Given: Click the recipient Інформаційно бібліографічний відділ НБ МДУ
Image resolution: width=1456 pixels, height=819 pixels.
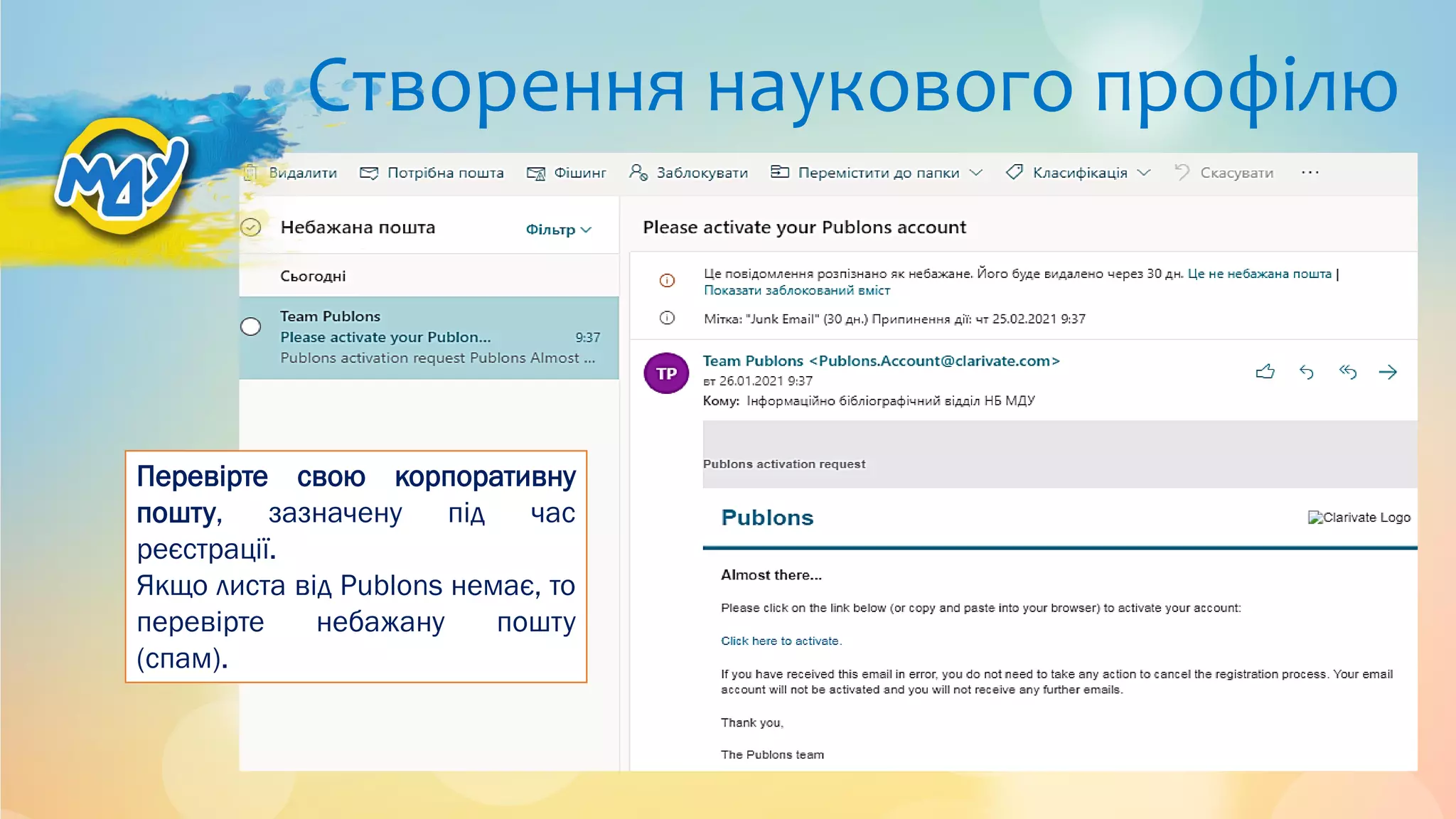Looking at the screenshot, I should pos(891,401).
